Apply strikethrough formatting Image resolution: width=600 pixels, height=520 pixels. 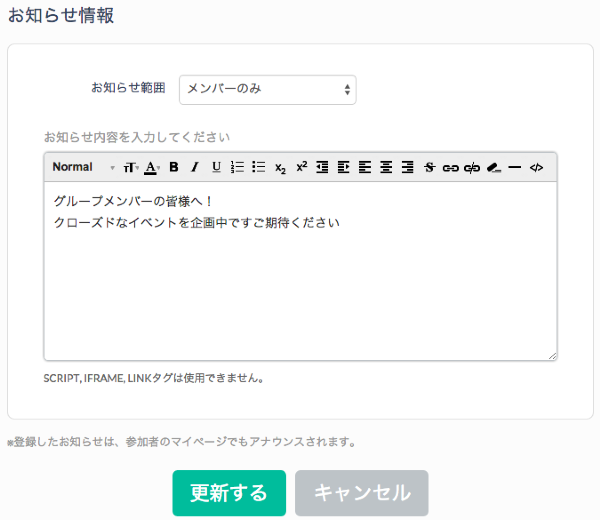(x=430, y=167)
